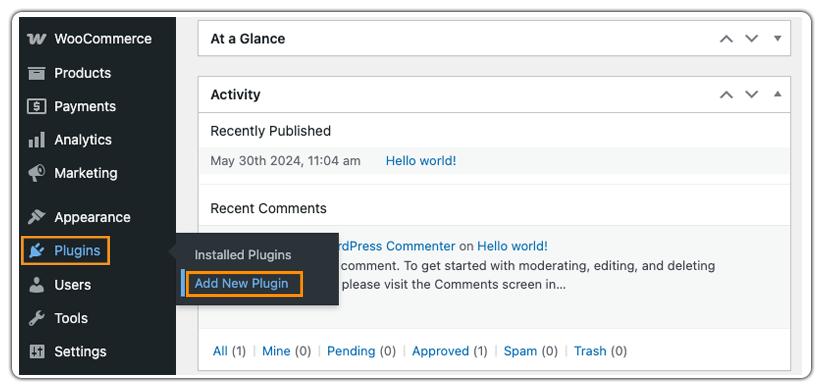Filter comments by Spam
Image resolution: width=822 pixels, height=391 pixels.
point(520,351)
